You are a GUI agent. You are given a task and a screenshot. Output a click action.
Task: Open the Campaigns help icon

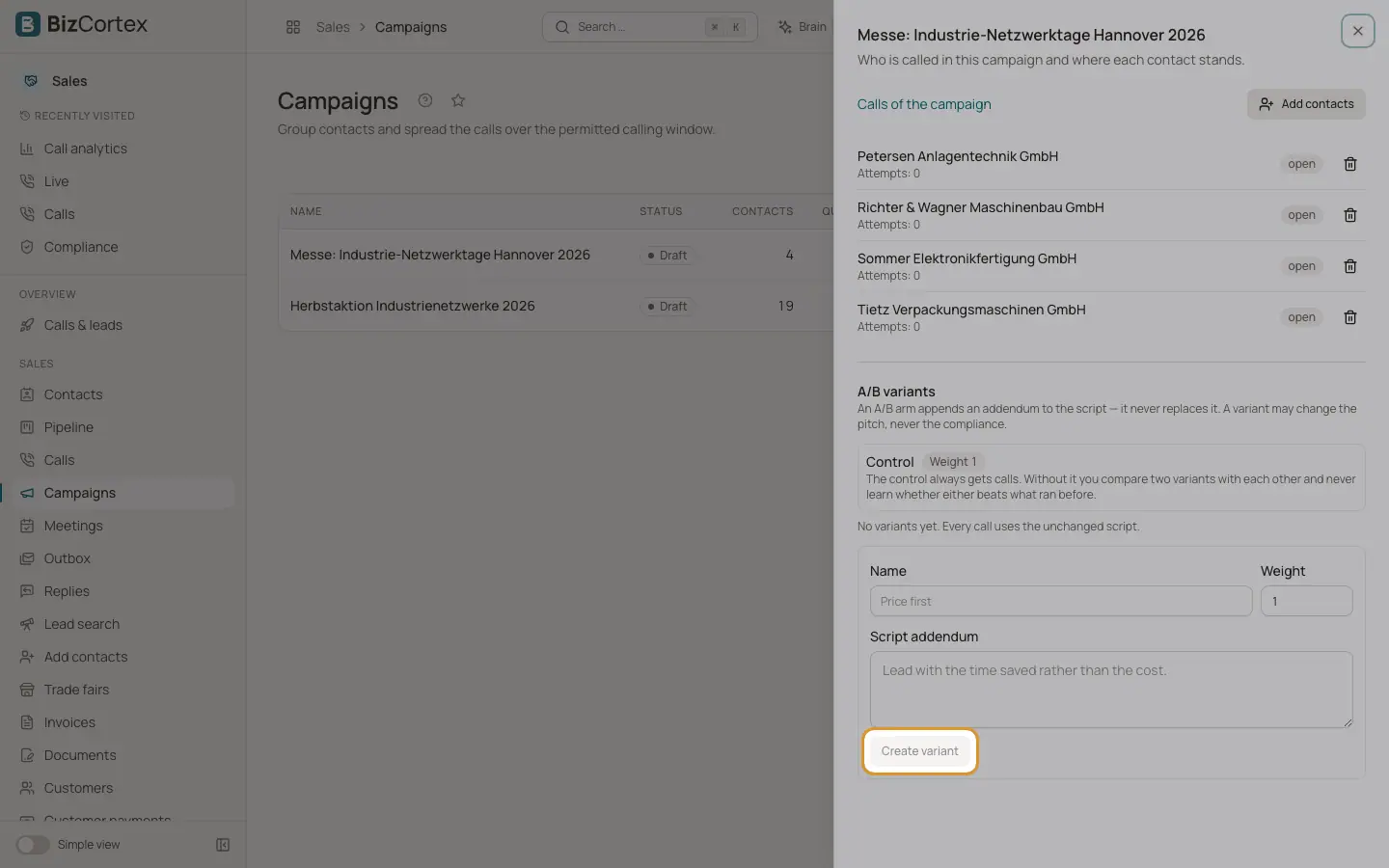(425, 100)
